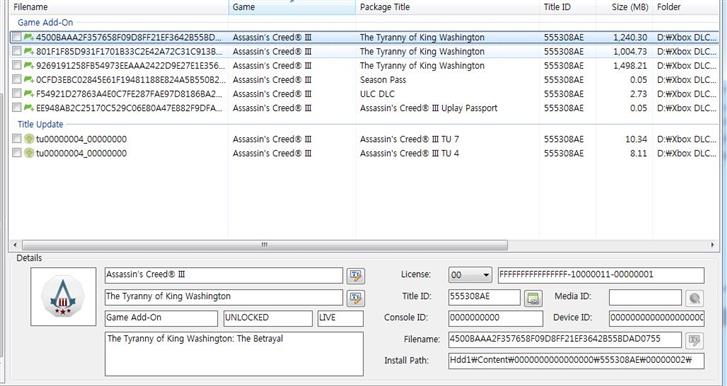
Task: Click the icon button next to Filename field
Action: (694, 341)
